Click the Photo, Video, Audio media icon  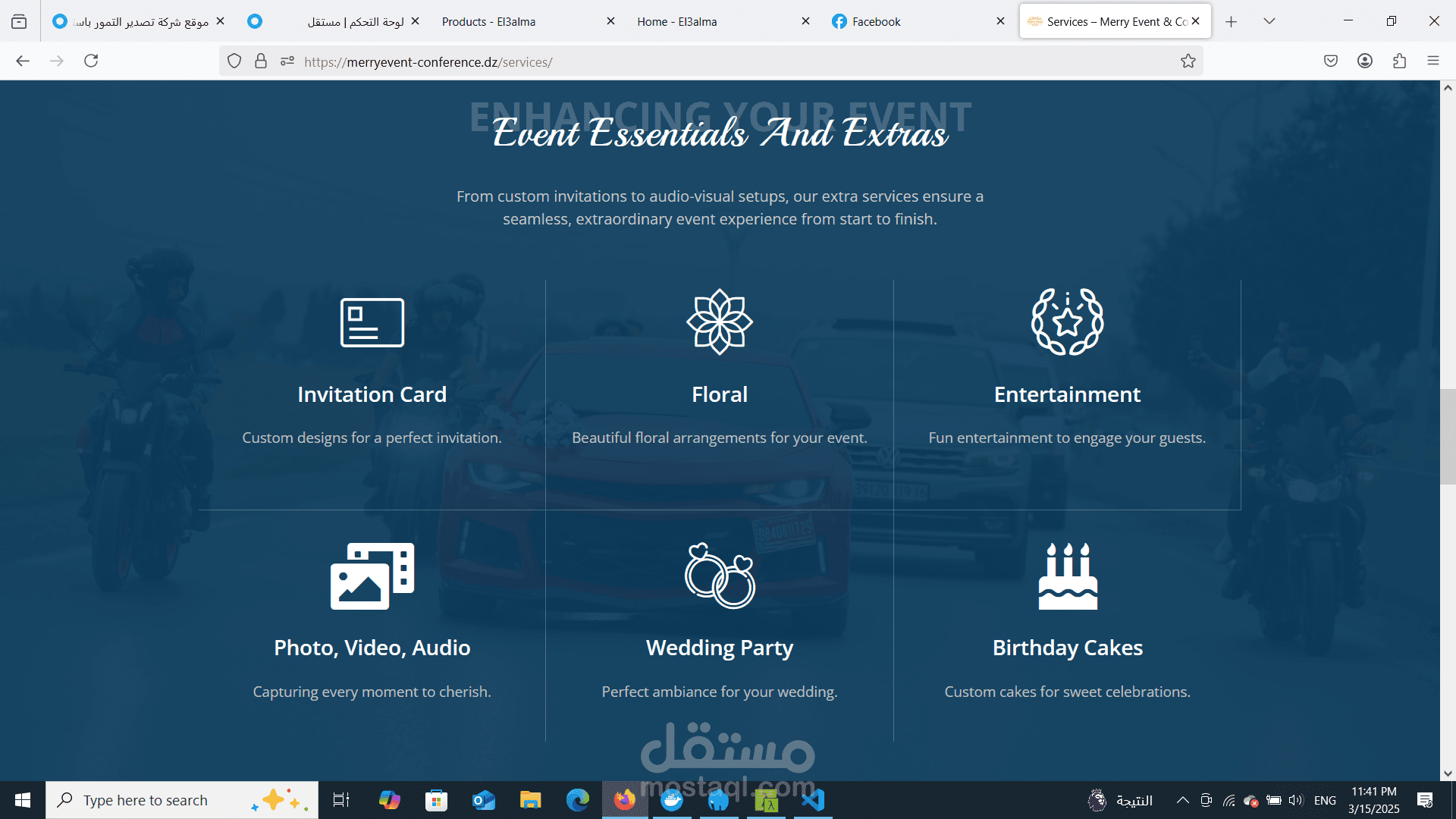coord(372,576)
